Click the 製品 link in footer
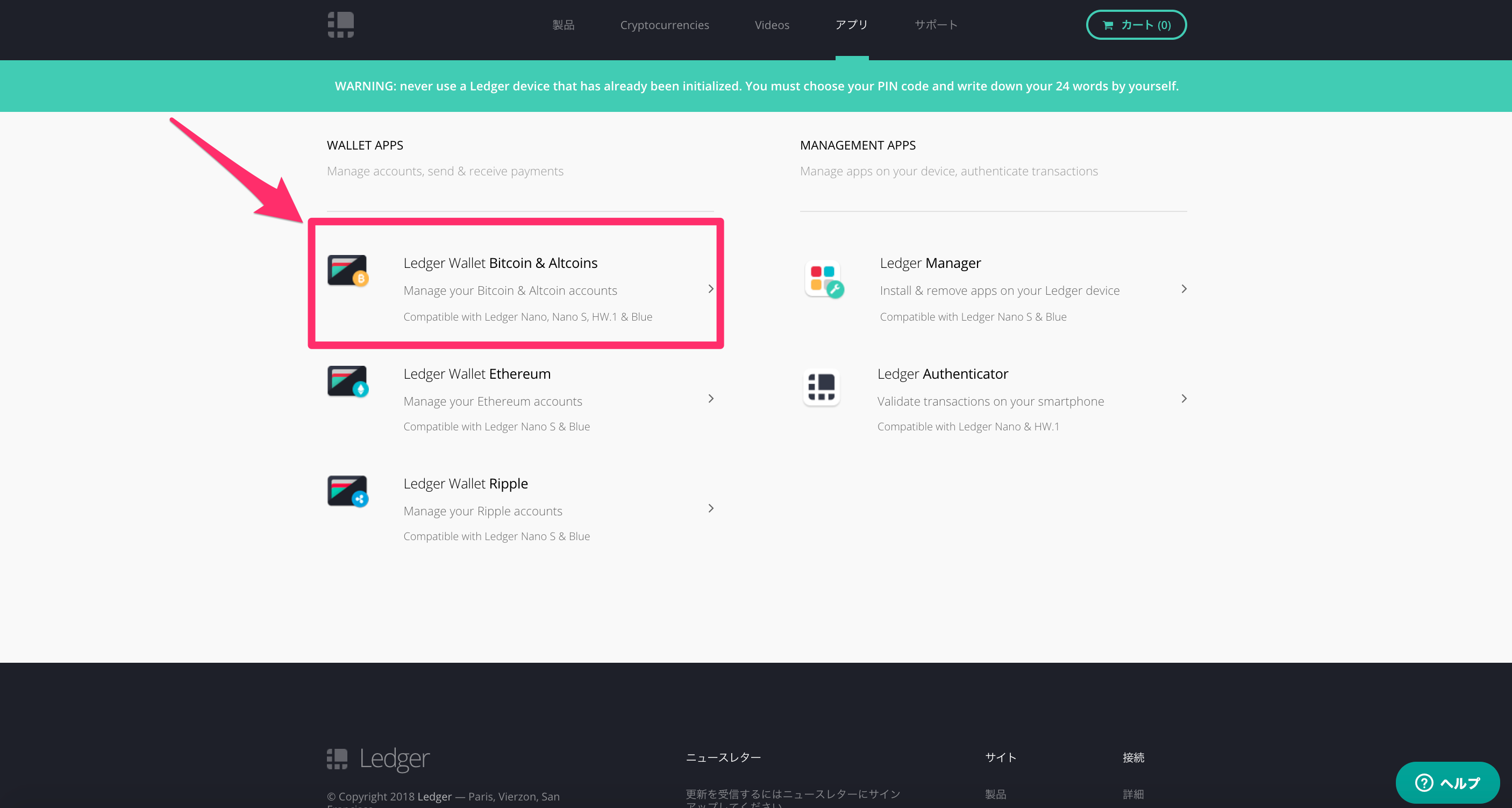This screenshot has width=1512, height=808. tap(995, 794)
